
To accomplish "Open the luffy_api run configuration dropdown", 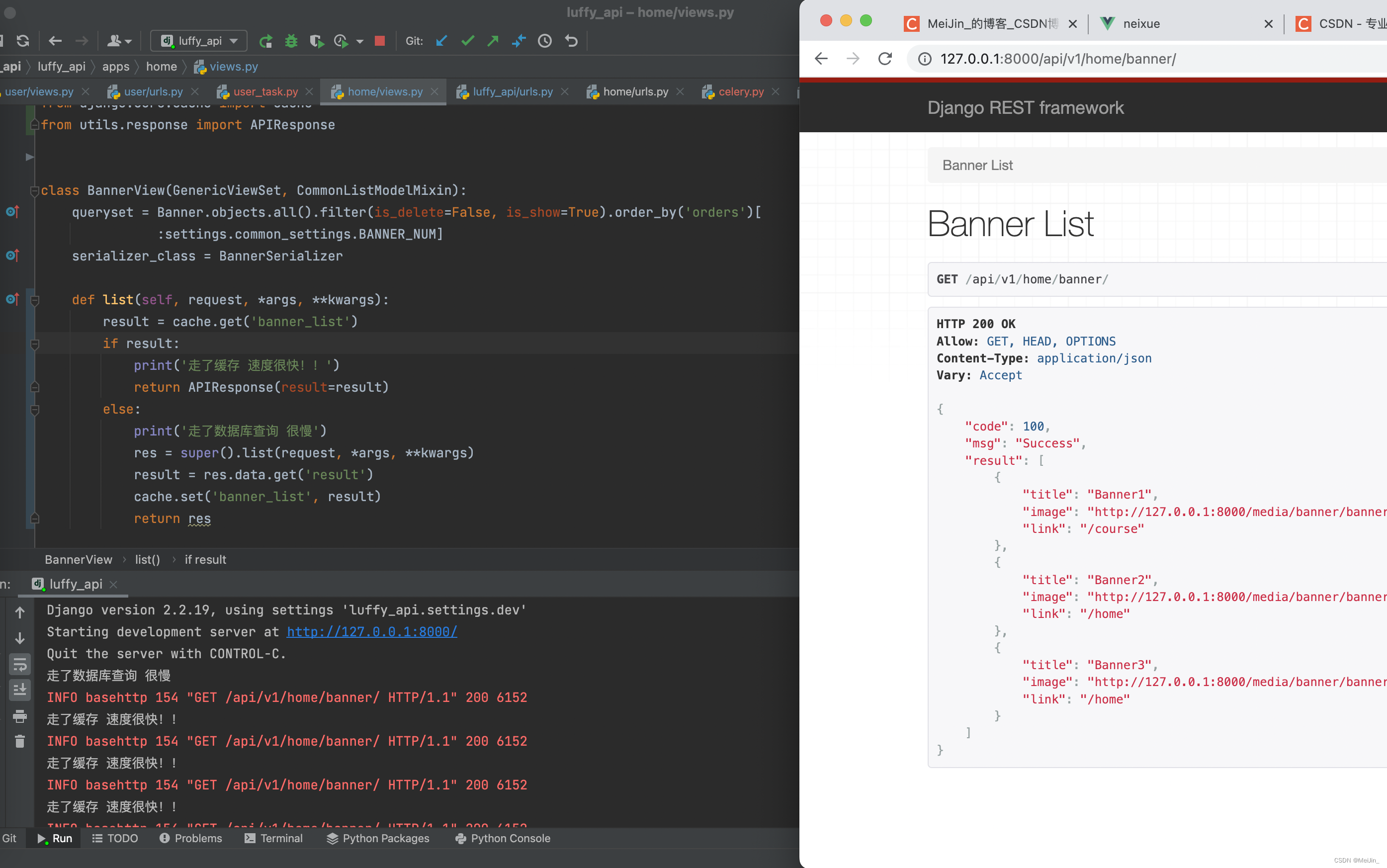I will tap(199, 41).
